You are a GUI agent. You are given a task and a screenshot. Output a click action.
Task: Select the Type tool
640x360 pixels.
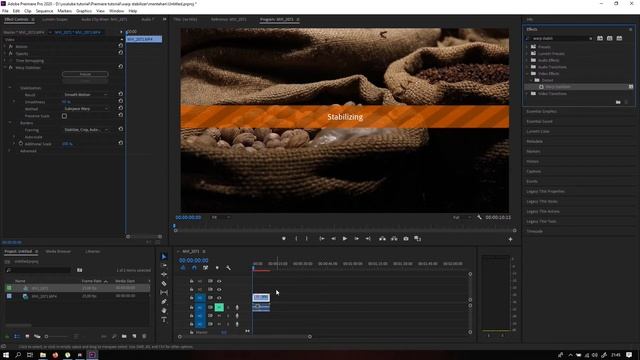pos(164,320)
